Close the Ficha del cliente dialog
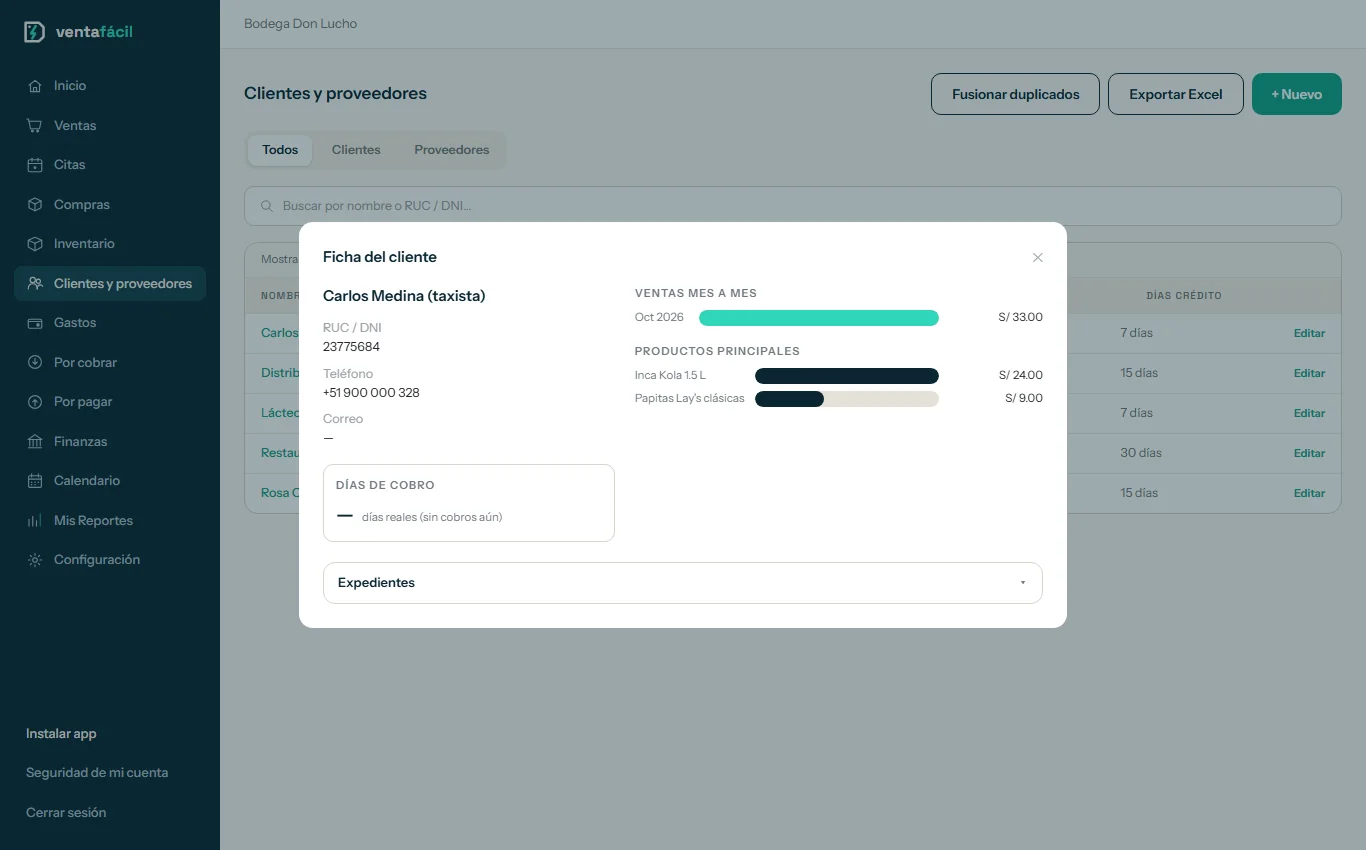The height and width of the screenshot is (850, 1366). tap(1038, 258)
